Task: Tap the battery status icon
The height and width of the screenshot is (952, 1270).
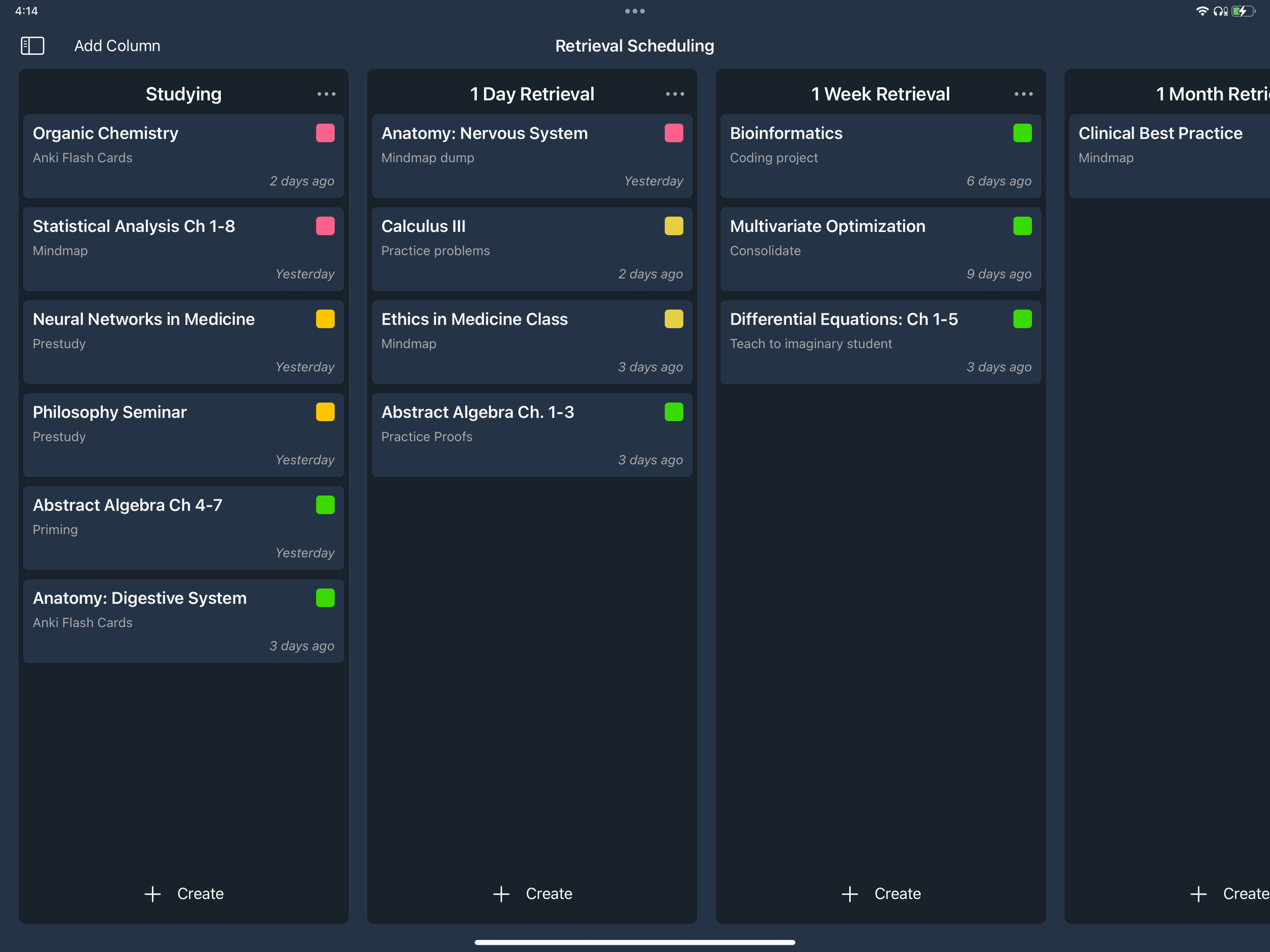Action: [1243, 11]
